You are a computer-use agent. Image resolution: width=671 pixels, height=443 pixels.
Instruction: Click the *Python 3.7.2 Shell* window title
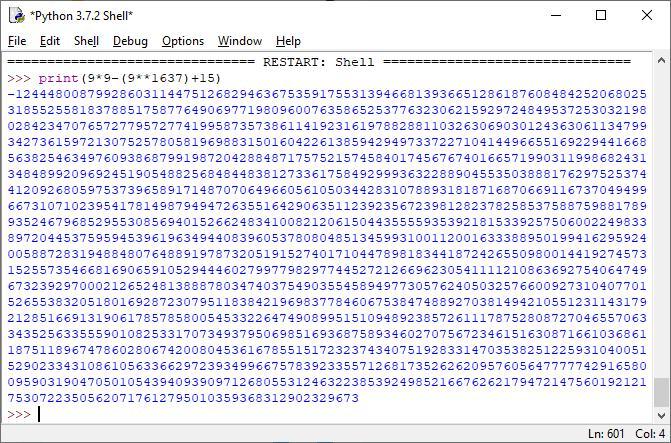[81, 16]
